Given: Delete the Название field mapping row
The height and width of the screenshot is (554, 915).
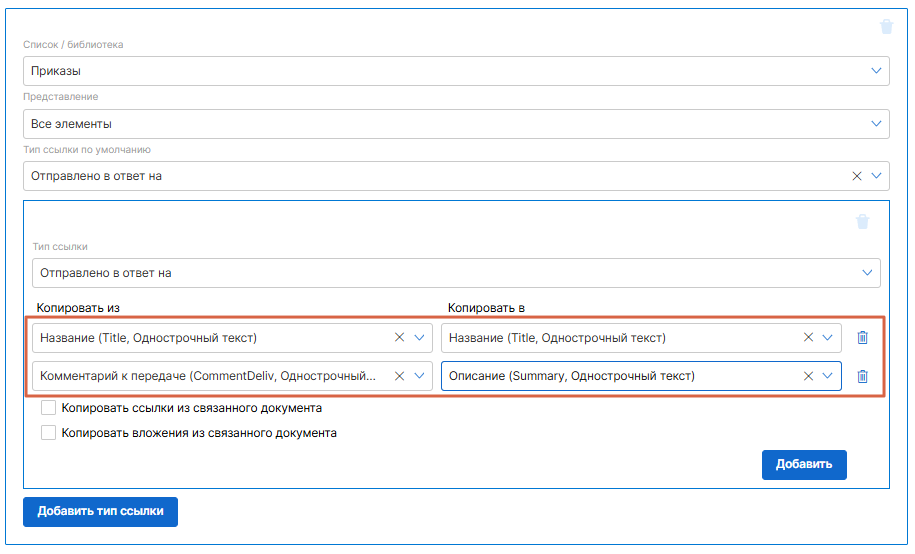Looking at the screenshot, I should point(862,337).
